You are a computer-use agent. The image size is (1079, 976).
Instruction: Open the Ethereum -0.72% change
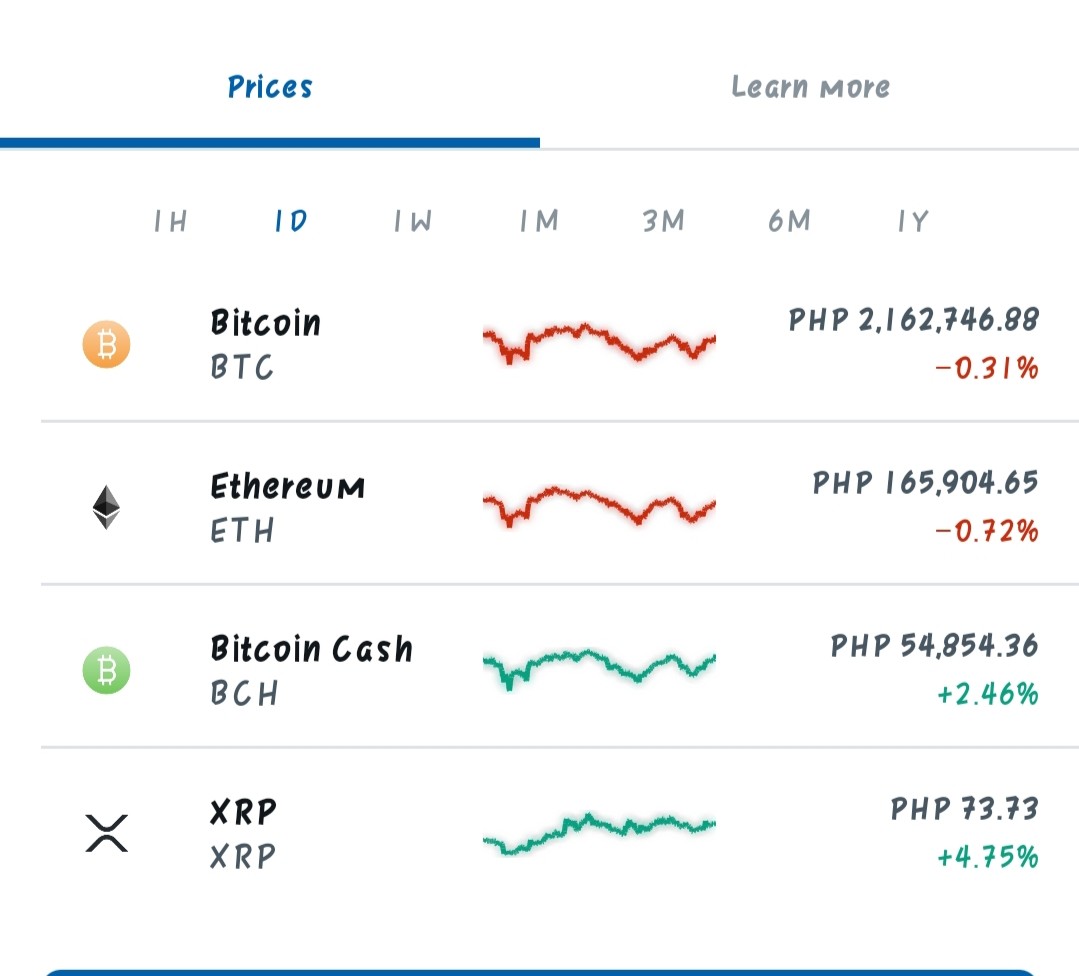click(x=987, y=531)
